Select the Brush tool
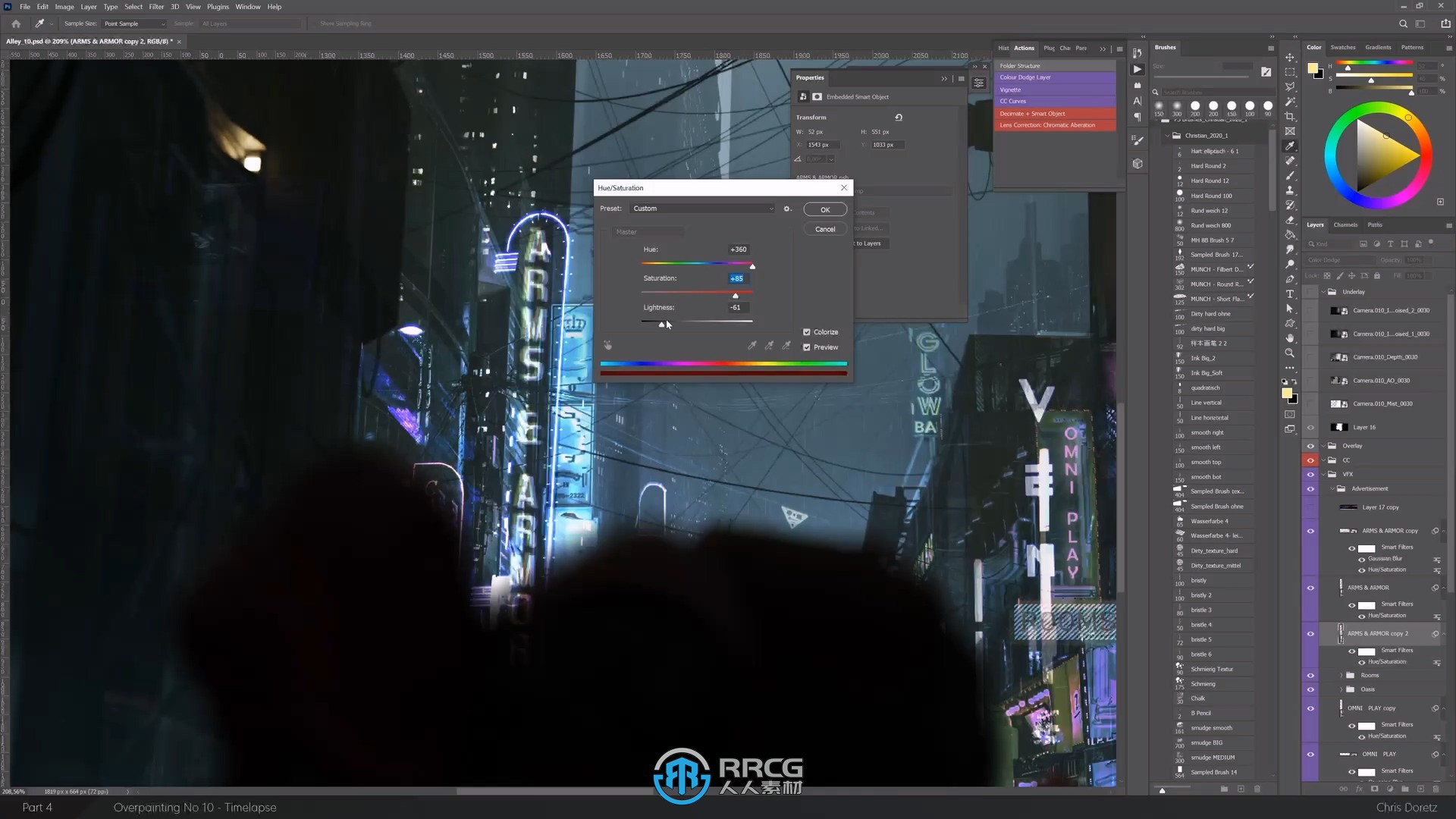This screenshot has height=819, width=1456. tap(1290, 176)
